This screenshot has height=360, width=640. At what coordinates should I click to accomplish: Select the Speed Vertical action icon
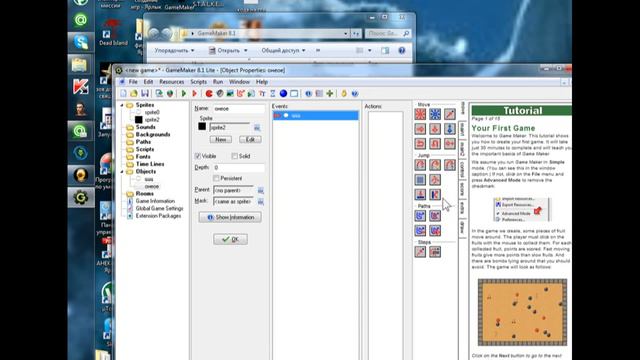pos(435,129)
